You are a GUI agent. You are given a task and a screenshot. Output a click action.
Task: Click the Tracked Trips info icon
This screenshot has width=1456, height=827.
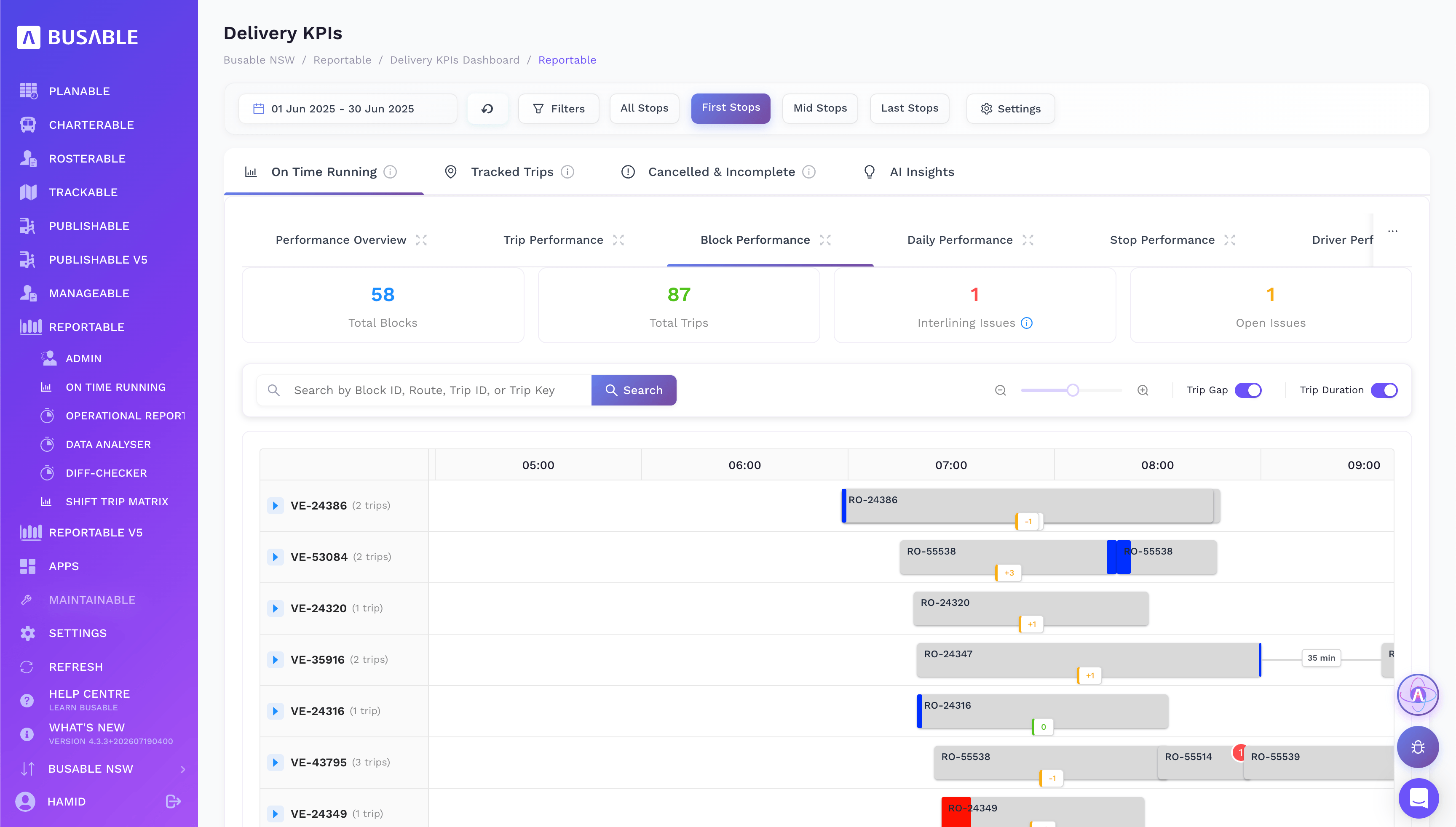point(567,171)
